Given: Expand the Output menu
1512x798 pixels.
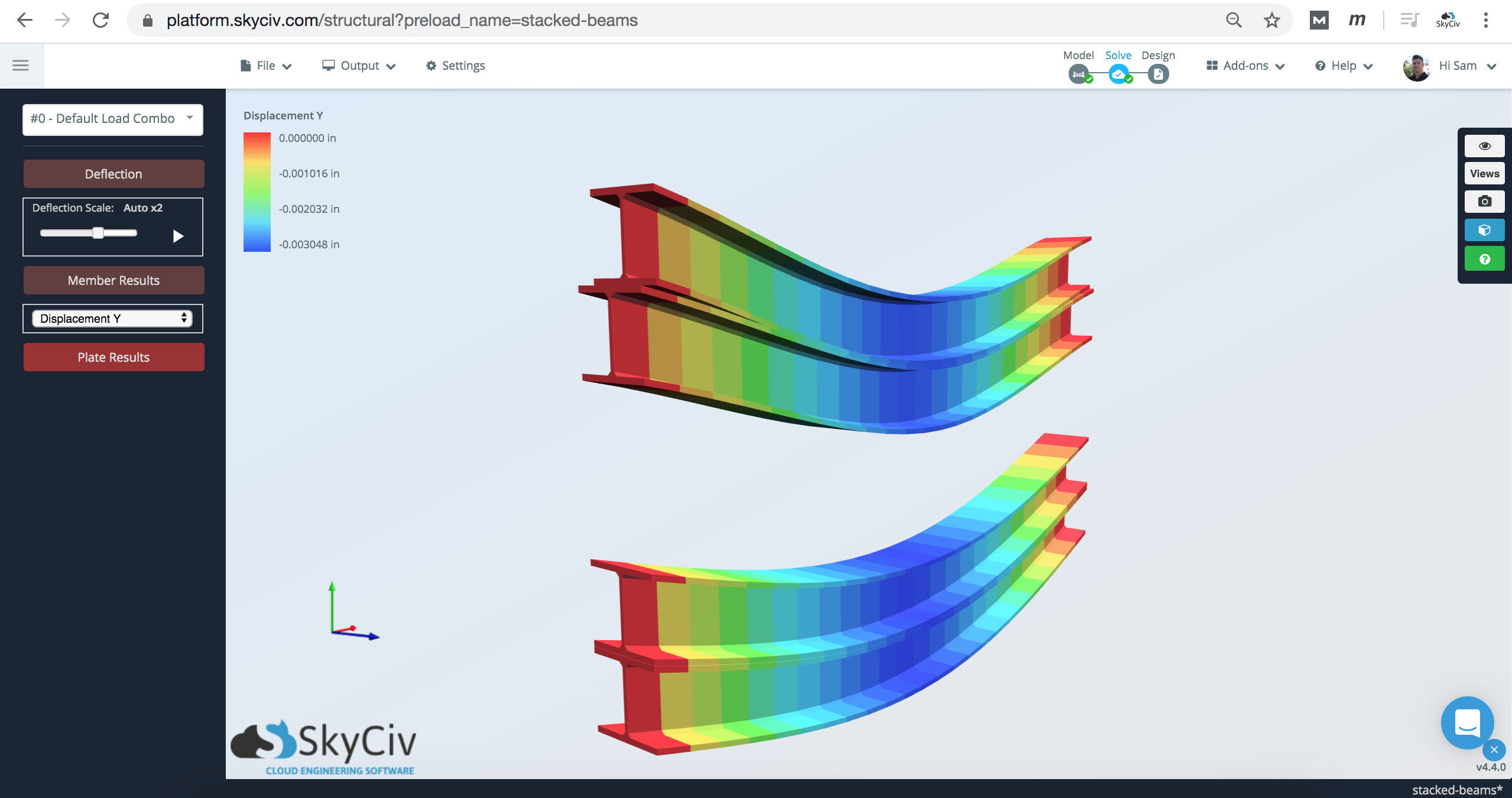Looking at the screenshot, I should click(357, 64).
